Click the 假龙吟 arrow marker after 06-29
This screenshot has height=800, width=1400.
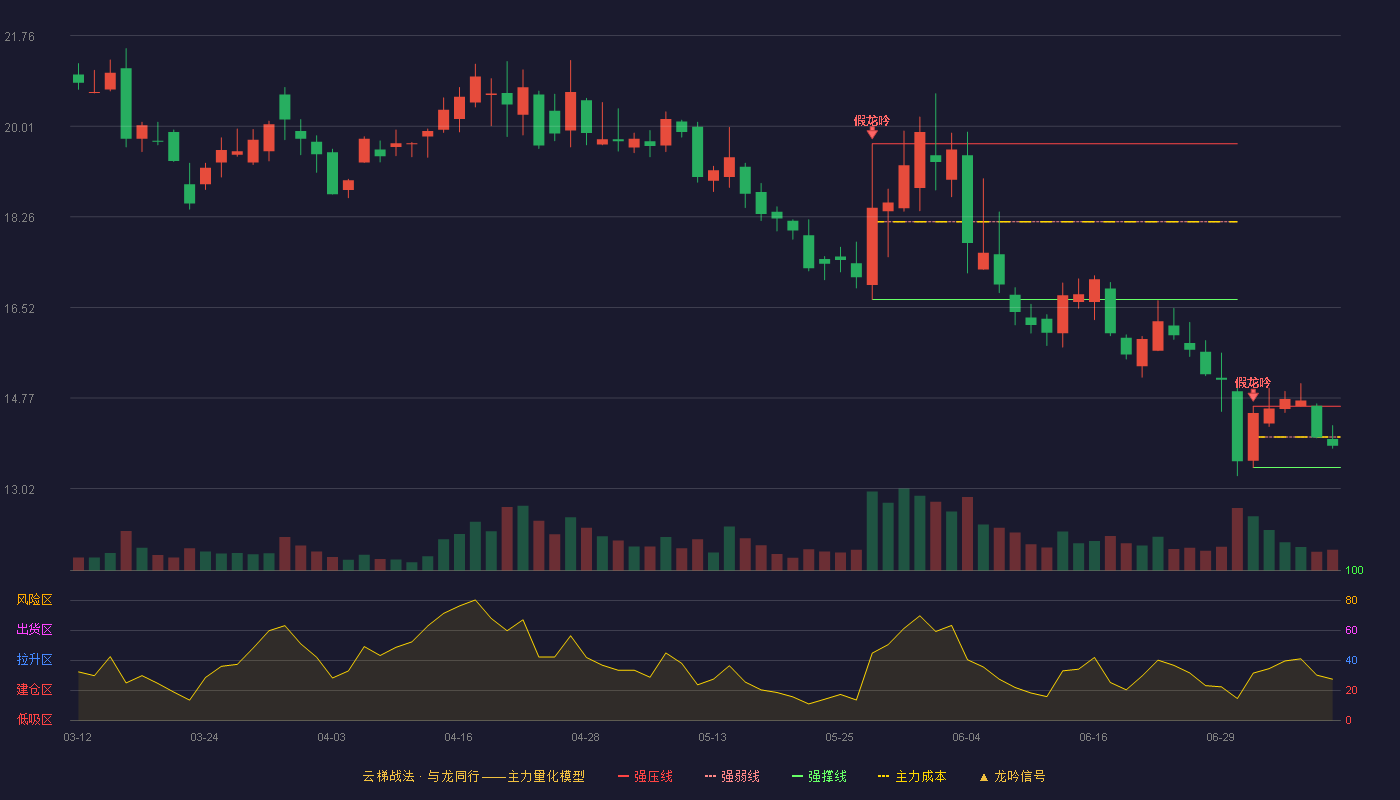click(1253, 395)
